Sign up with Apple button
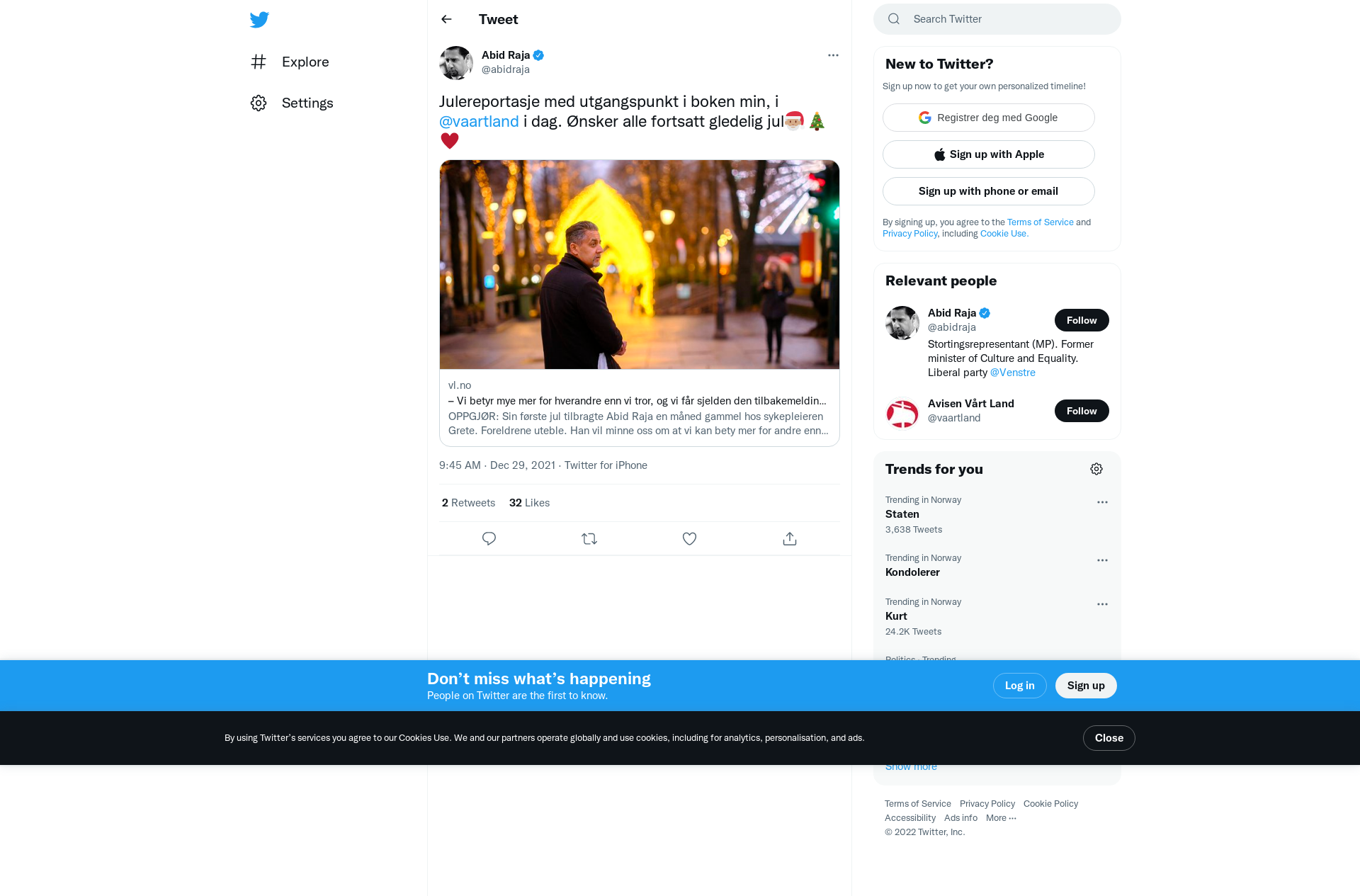The image size is (1360, 896). 989,154
